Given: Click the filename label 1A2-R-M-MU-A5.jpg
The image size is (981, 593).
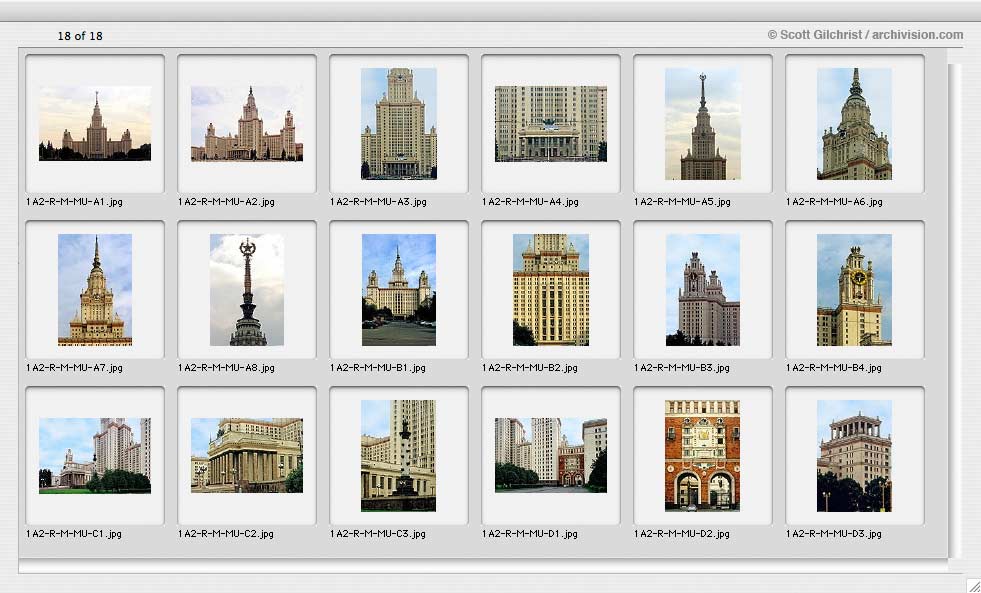Looking at the screenshot, I should (x=683, y=201).
